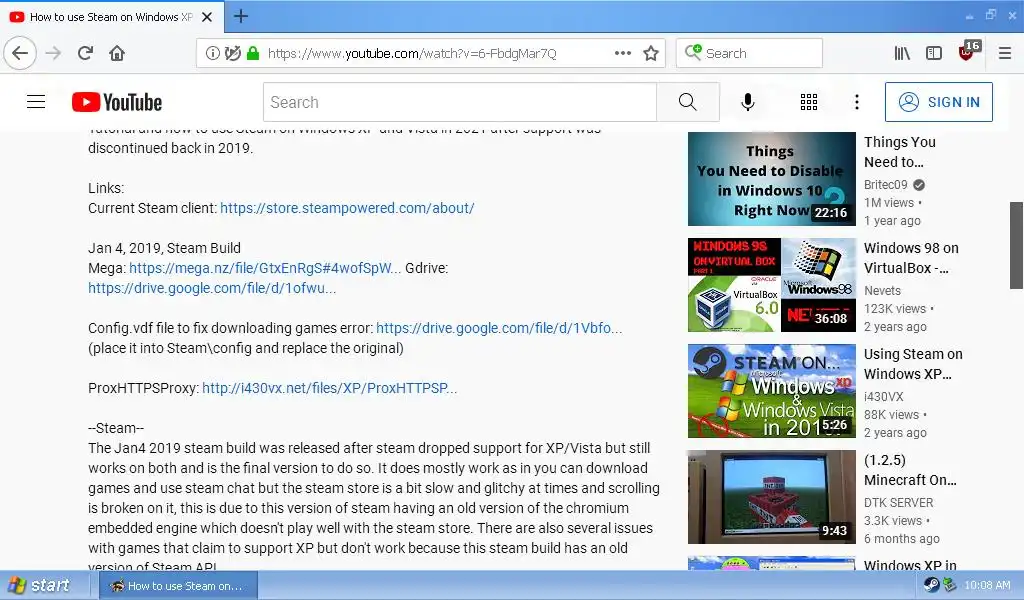
Task: Open the Firefox Library icon
Action: tap(902, 53)
